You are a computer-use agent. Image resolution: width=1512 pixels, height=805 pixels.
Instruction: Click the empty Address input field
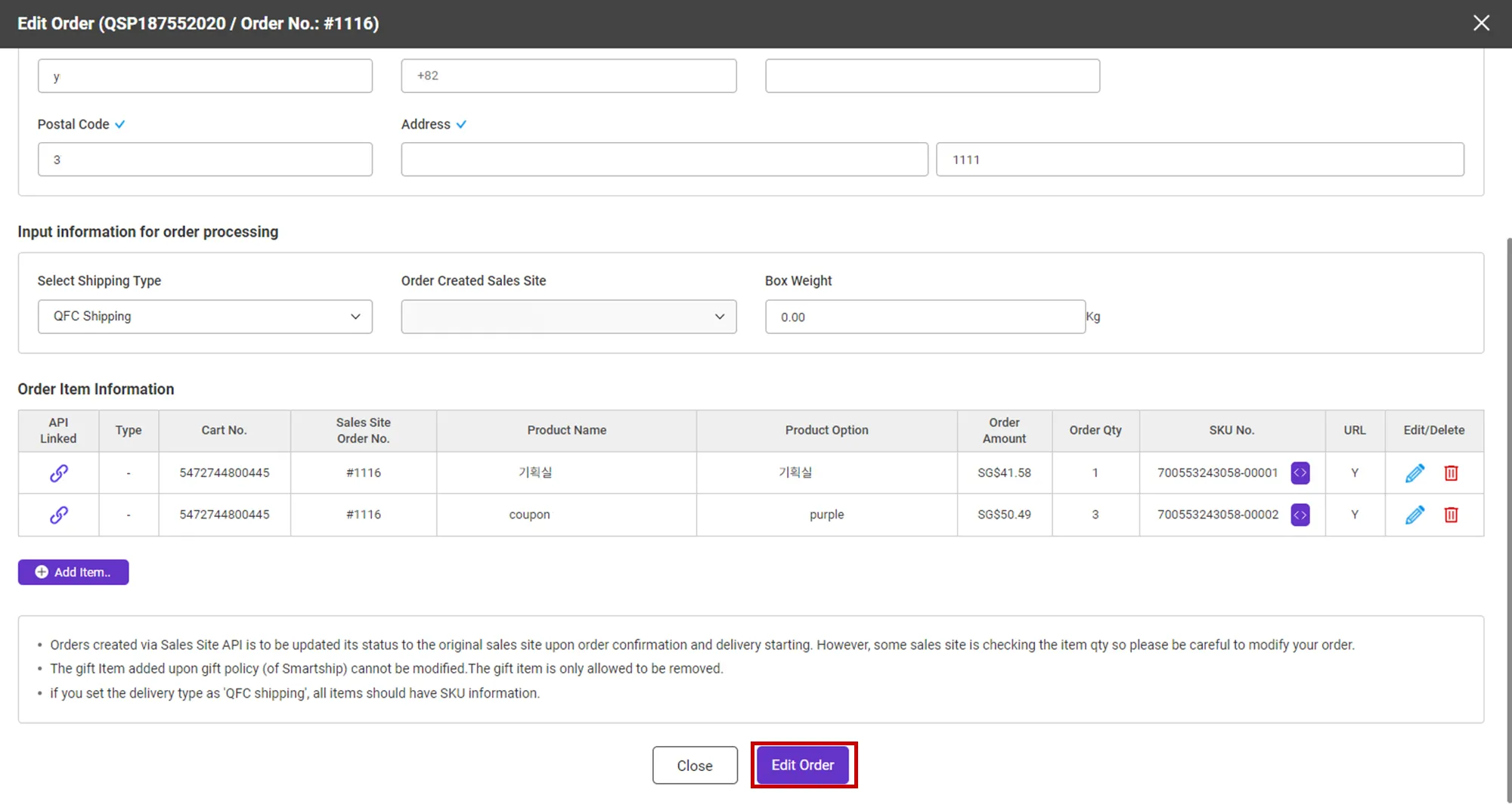coord(664,159)
